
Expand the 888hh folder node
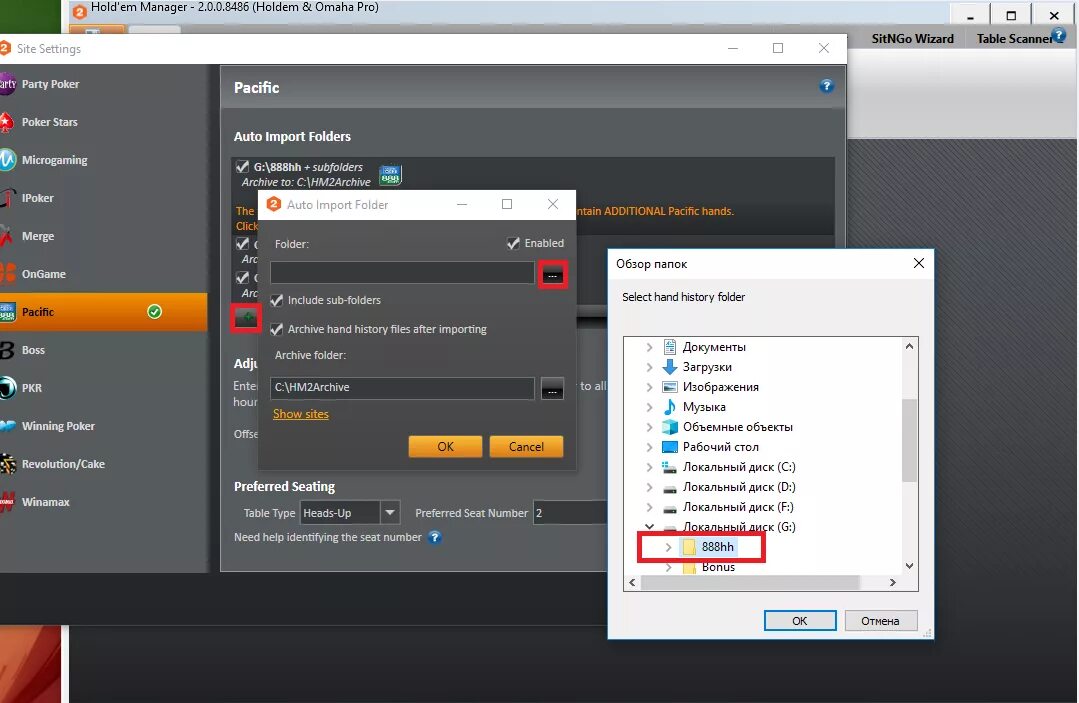click(668, 547)
